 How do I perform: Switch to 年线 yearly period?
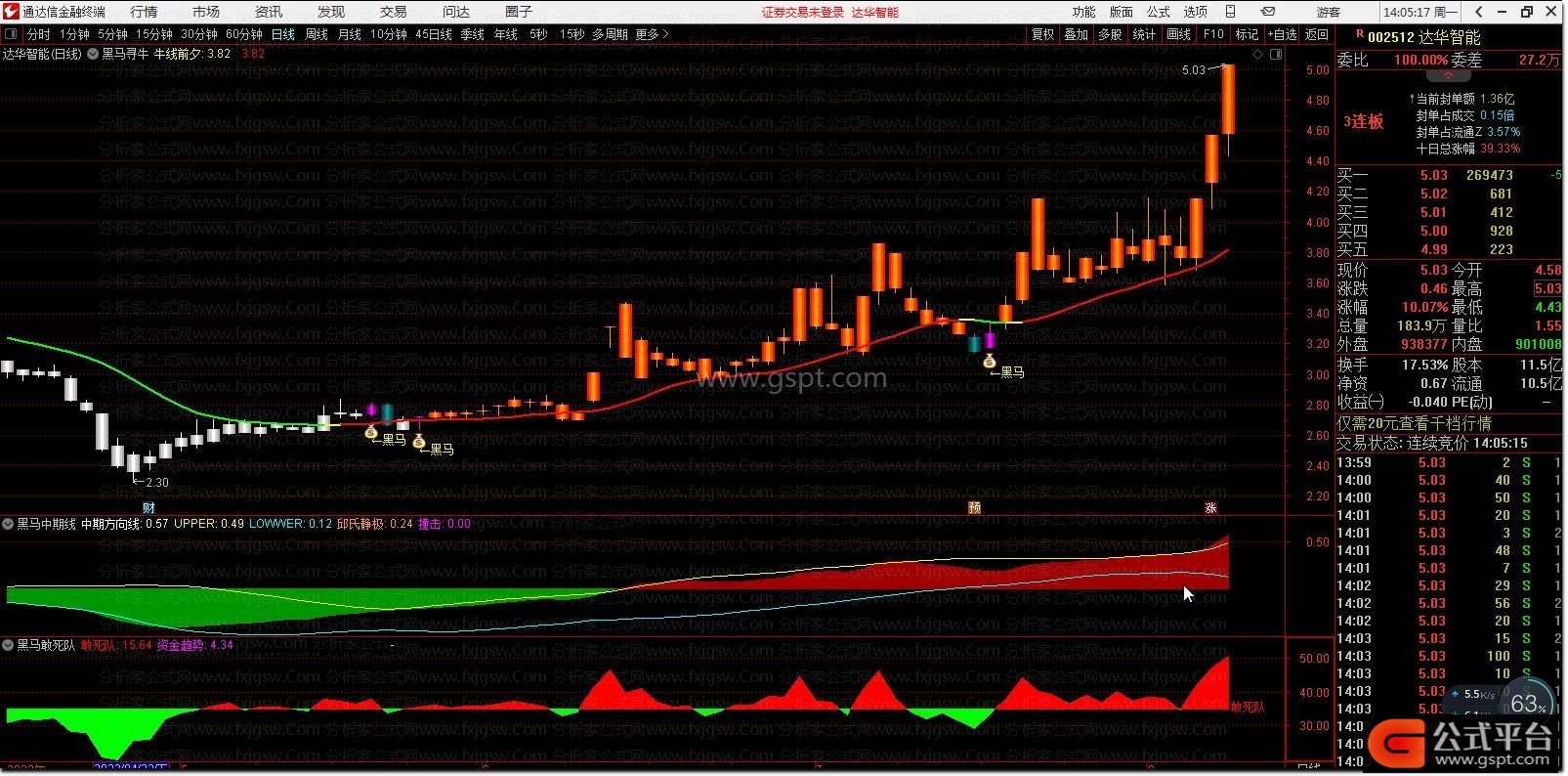pos(506,34)
